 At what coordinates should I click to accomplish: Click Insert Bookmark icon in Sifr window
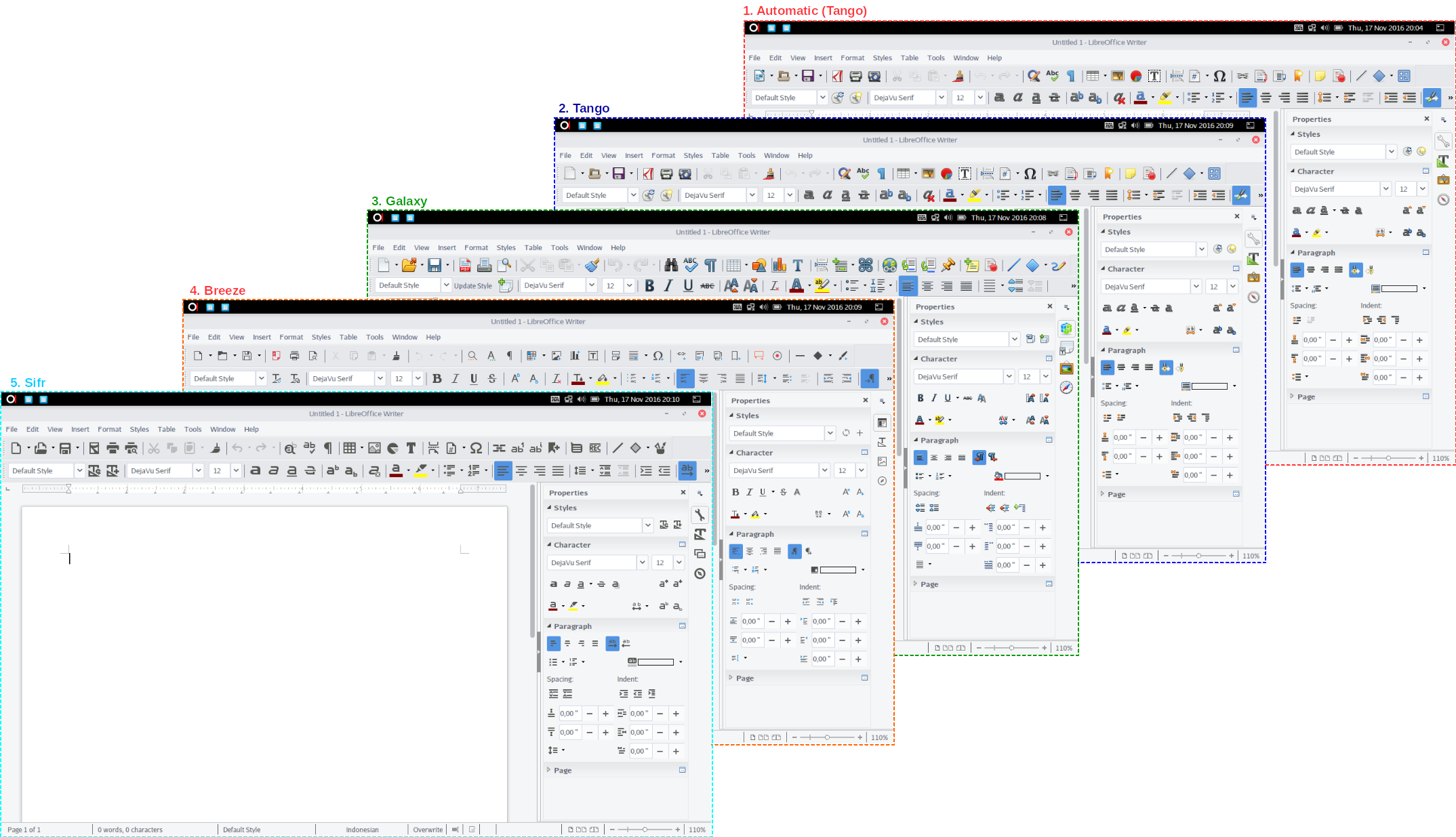(x=554, y=448)
